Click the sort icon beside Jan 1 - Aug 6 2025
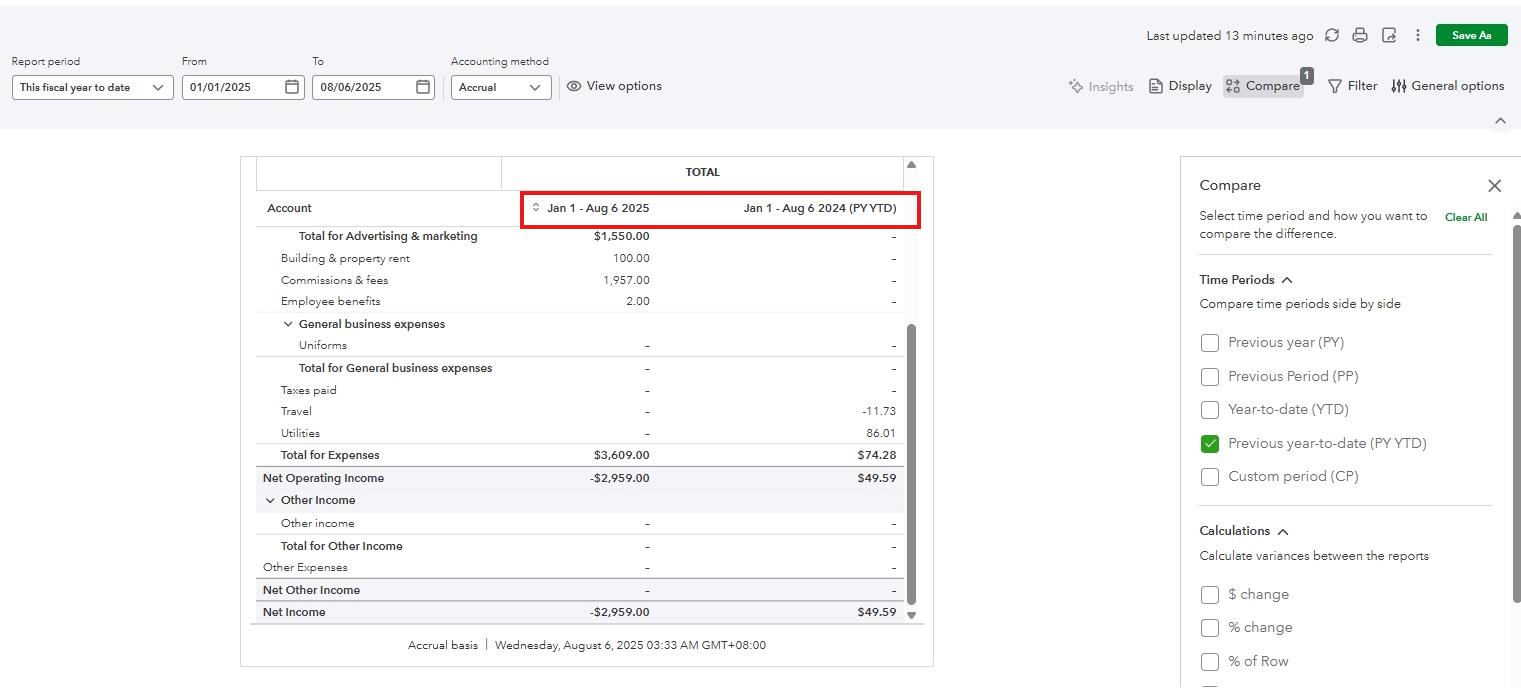 [x=536, y=208]
